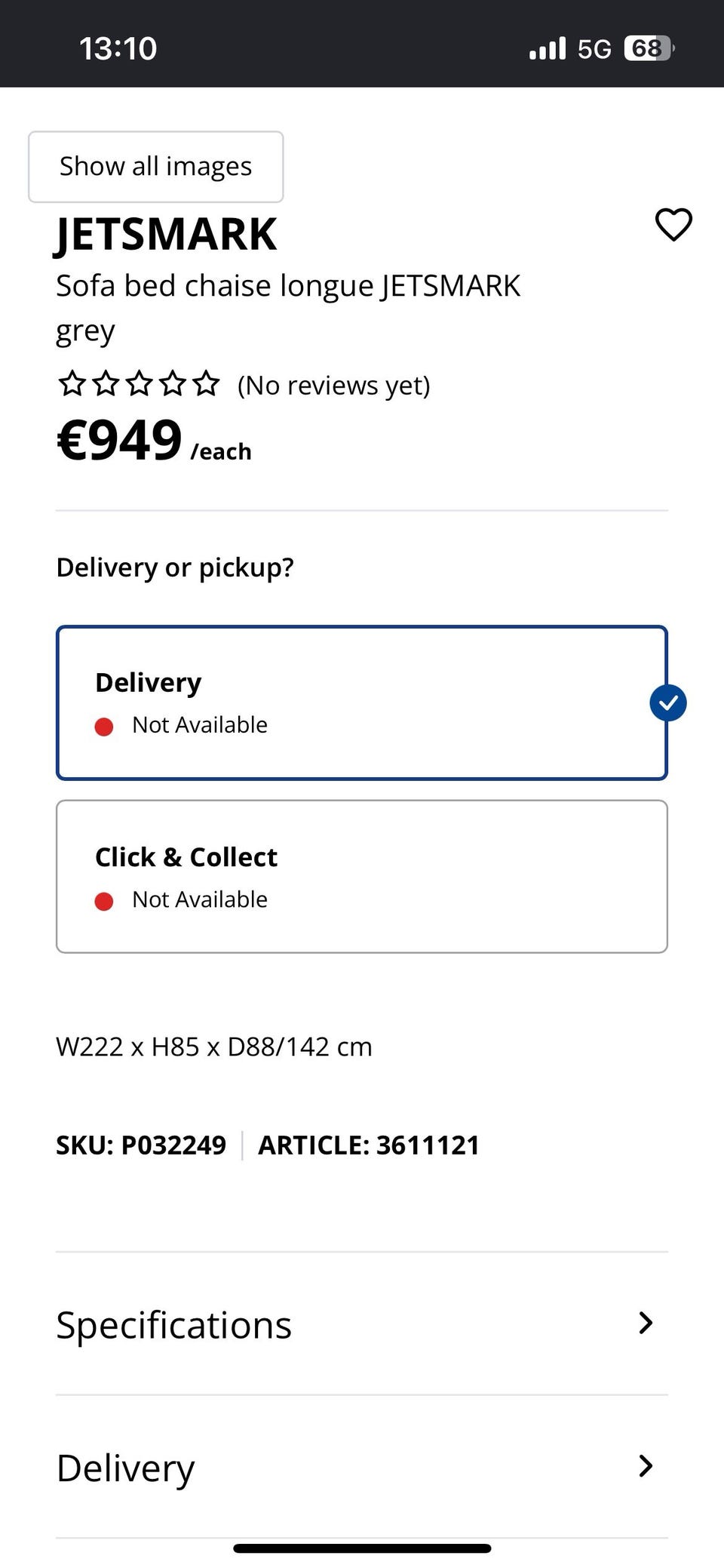Screen dimensions: 724x1568
Task: Tap the first star in the rating
Action: [72, 384]
